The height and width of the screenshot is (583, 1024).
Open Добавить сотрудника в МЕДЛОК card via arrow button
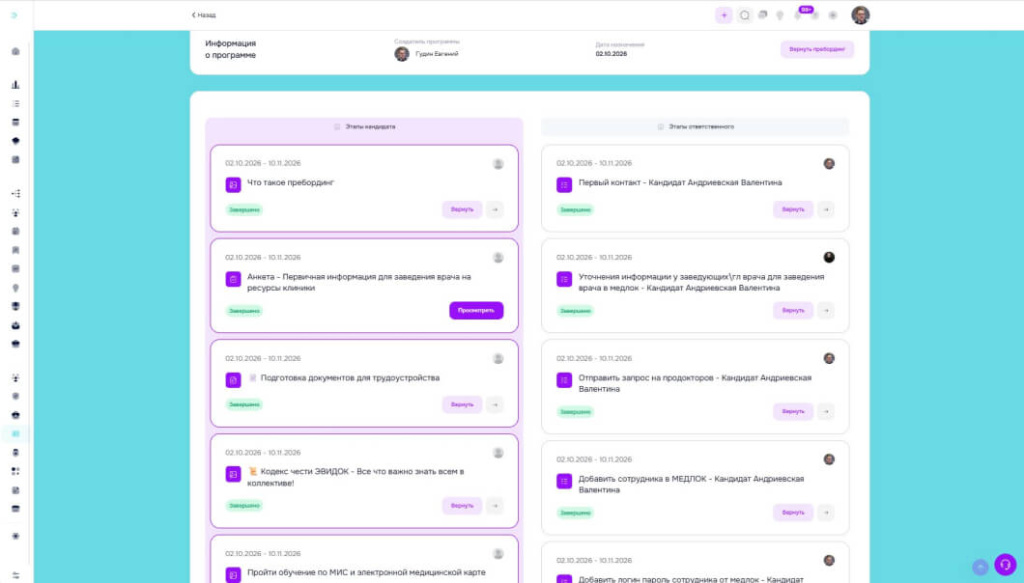pos(826,512)
